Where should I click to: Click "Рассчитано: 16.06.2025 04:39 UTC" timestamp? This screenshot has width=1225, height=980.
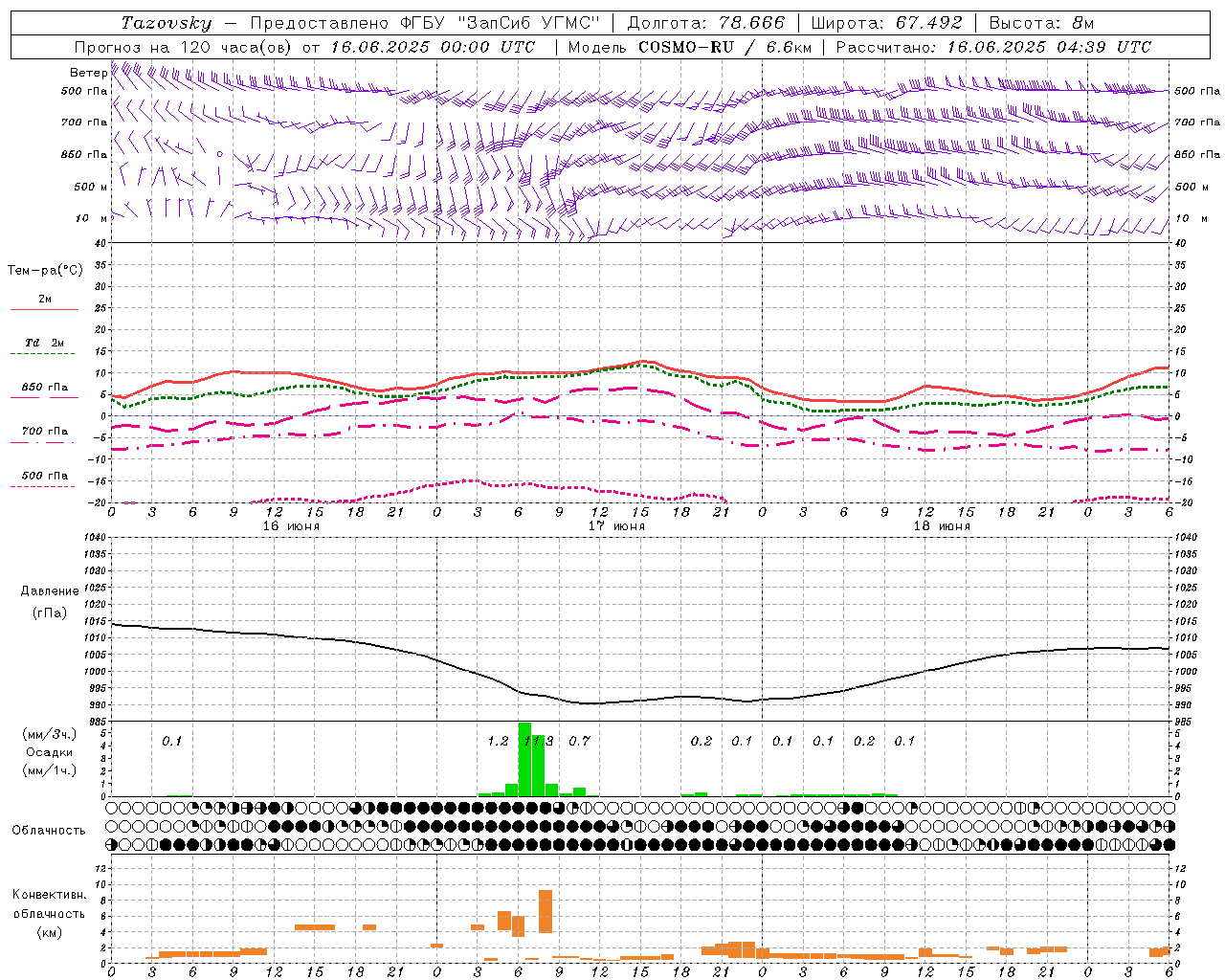993,47
